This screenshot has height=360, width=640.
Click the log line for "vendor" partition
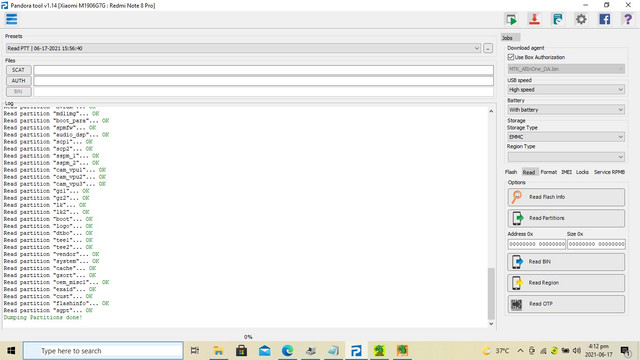(51, 254)
